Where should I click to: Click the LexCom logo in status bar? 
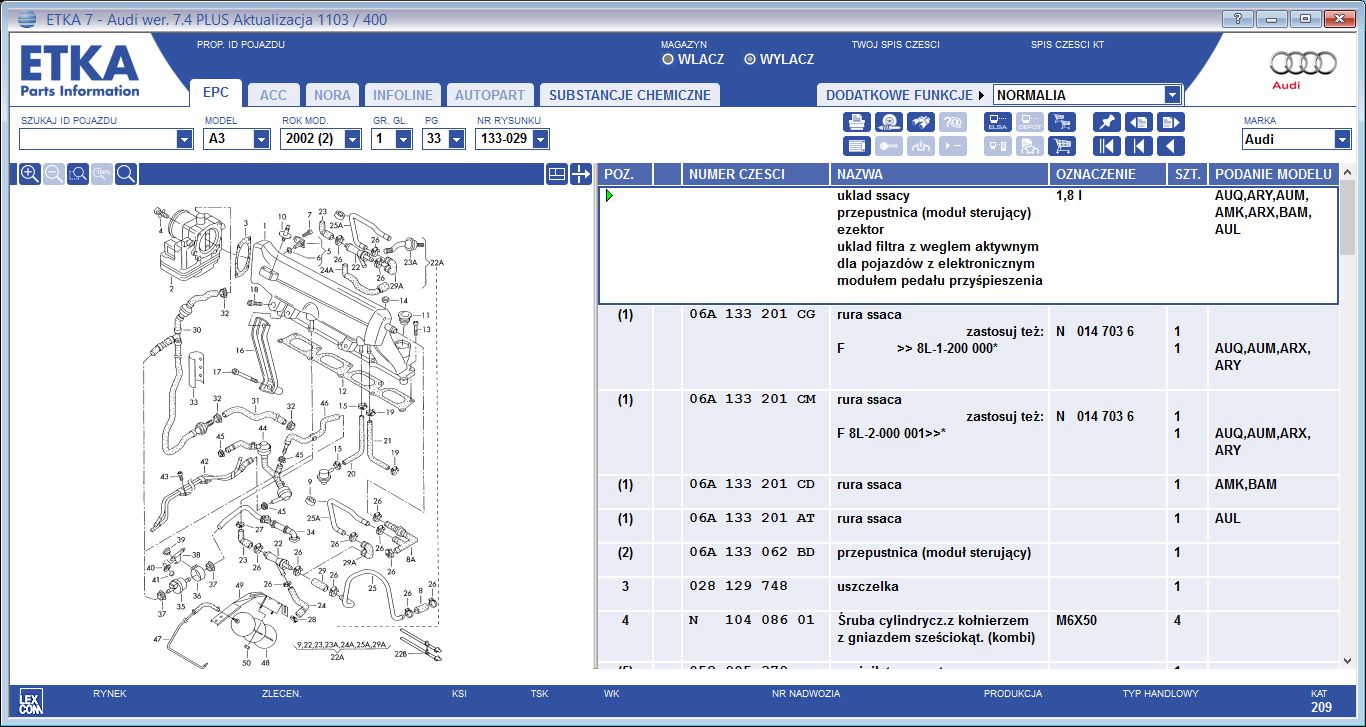pyautogui.click(x=31, y=700)
